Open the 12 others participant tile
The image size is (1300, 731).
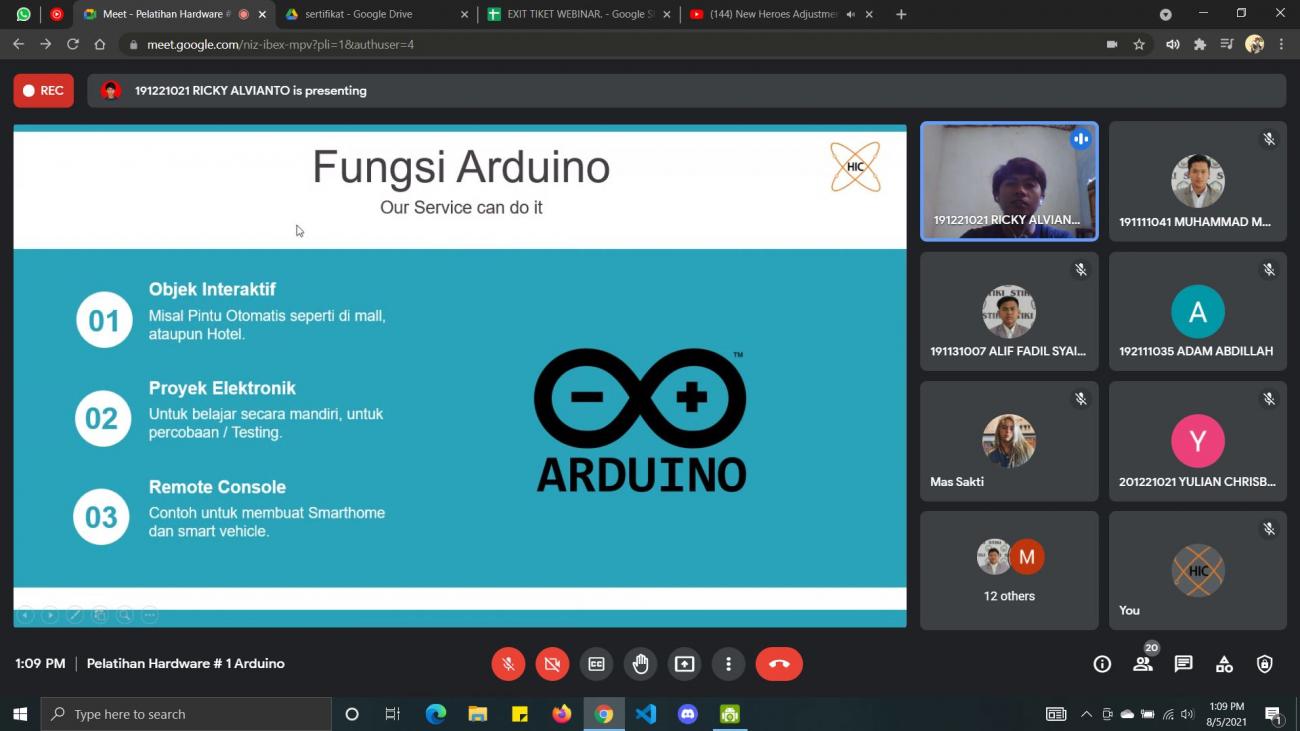click(x=1008, y=570)
